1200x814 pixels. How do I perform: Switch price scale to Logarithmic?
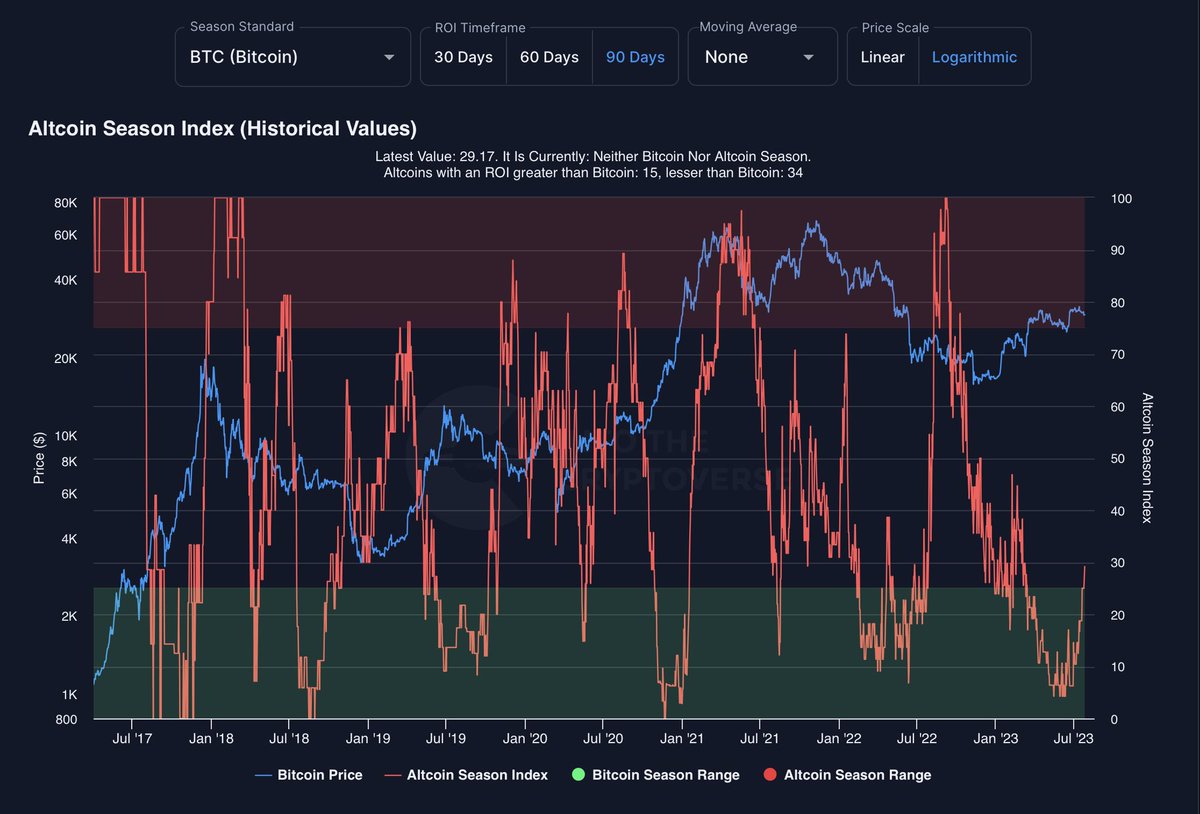(974, 57)
